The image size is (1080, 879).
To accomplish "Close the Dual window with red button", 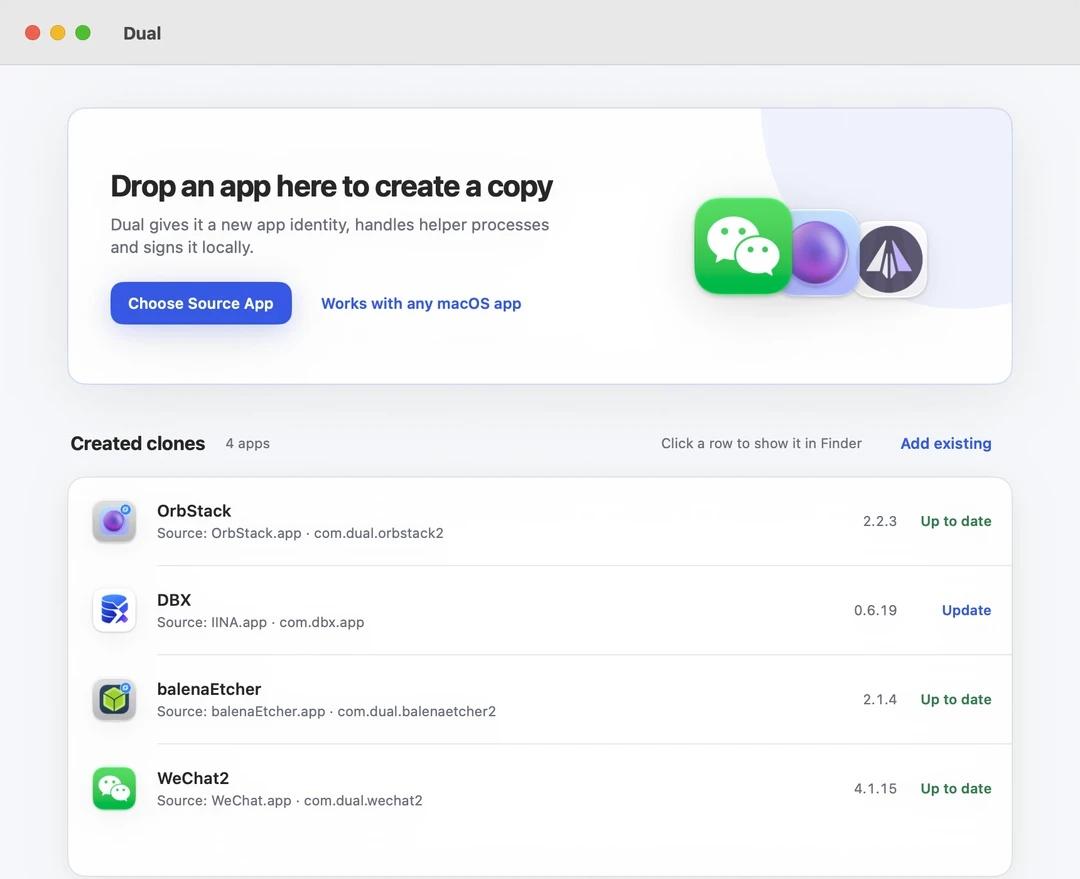I will [32, 32].
